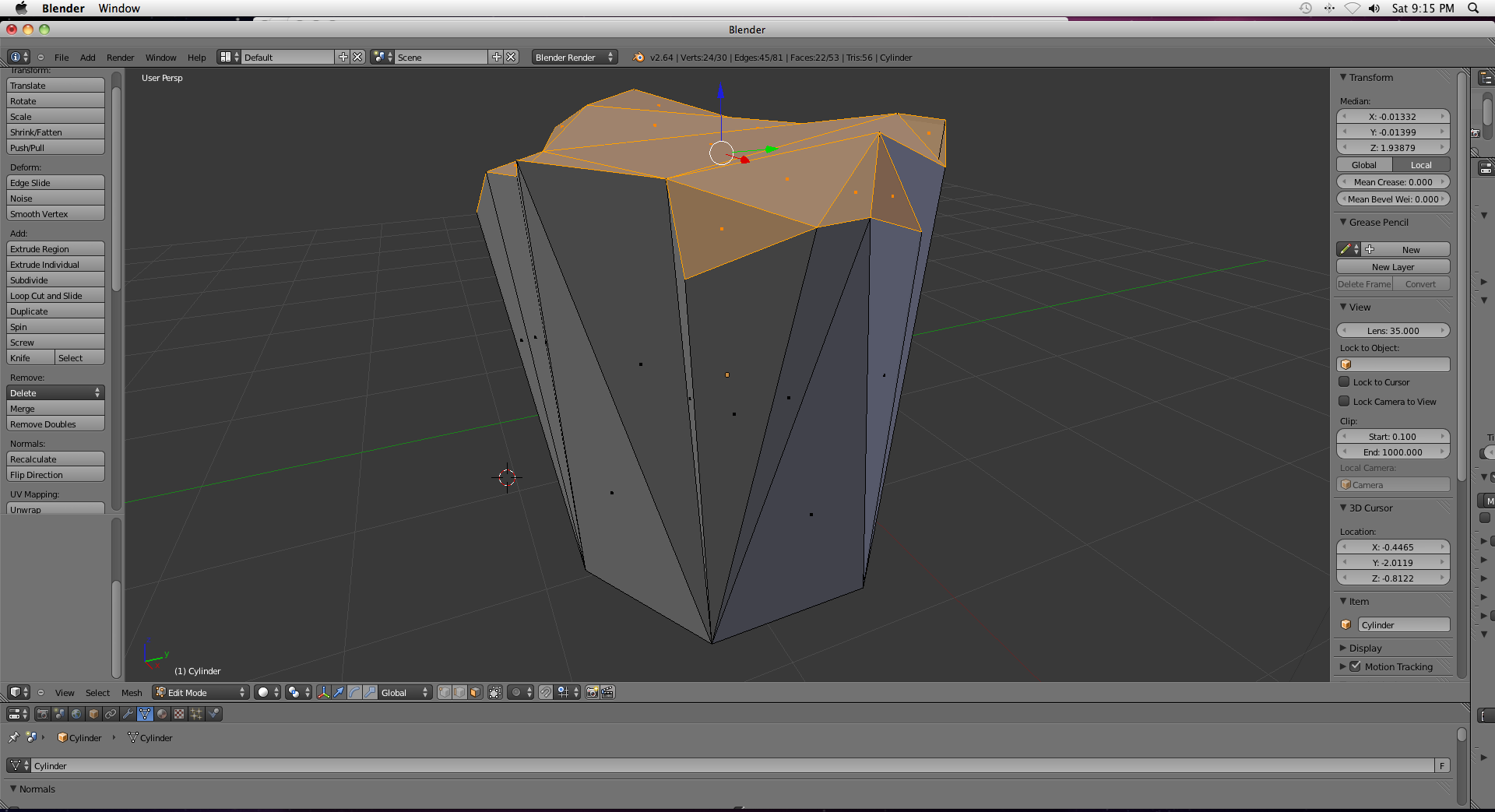The image size is (1495, 812).
Task: Enable the translate manipulator arrow icon
Action: point(339,692)
